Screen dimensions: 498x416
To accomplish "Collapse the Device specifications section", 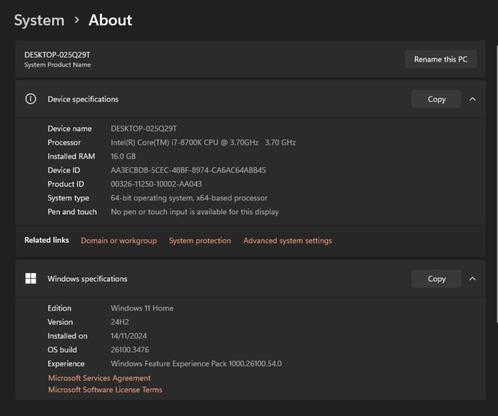I will click(x=473, y=99).
